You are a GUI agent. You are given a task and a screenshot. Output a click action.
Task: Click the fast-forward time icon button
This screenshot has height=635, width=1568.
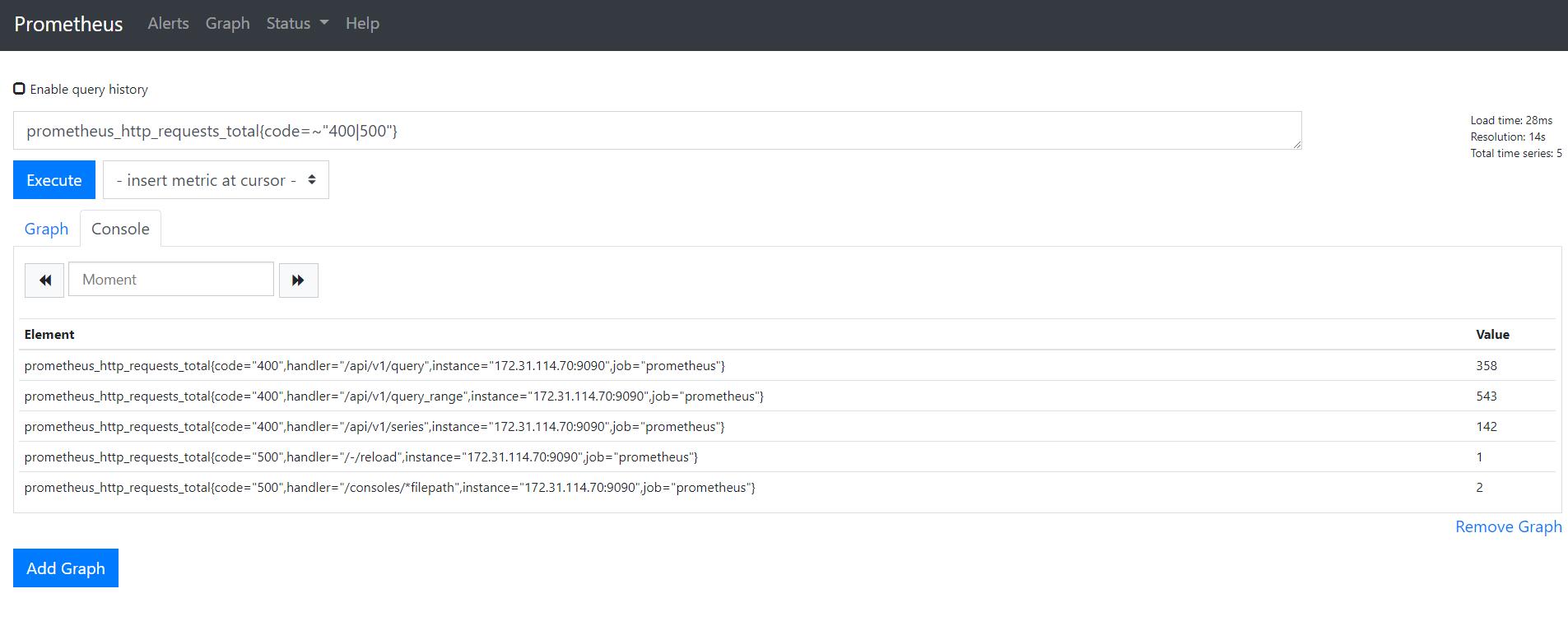(x=298, y=280)
